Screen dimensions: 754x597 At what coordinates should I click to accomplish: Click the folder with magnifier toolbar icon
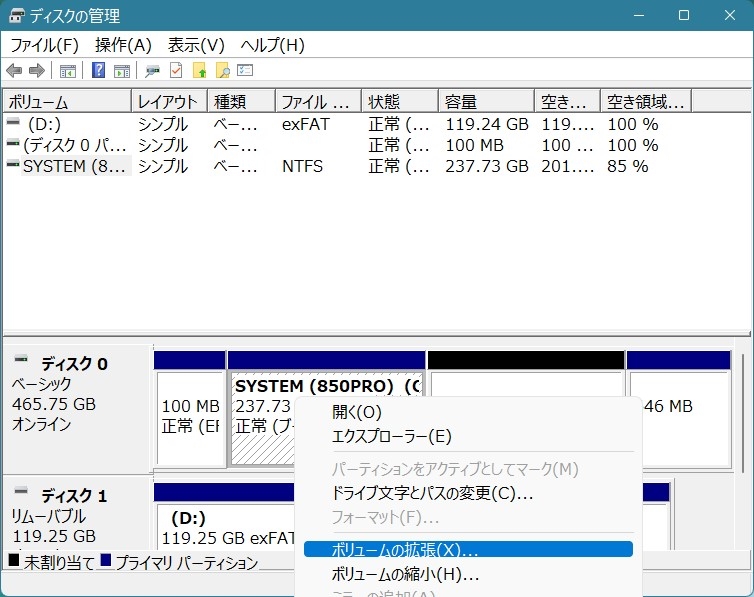coord(223,71)
